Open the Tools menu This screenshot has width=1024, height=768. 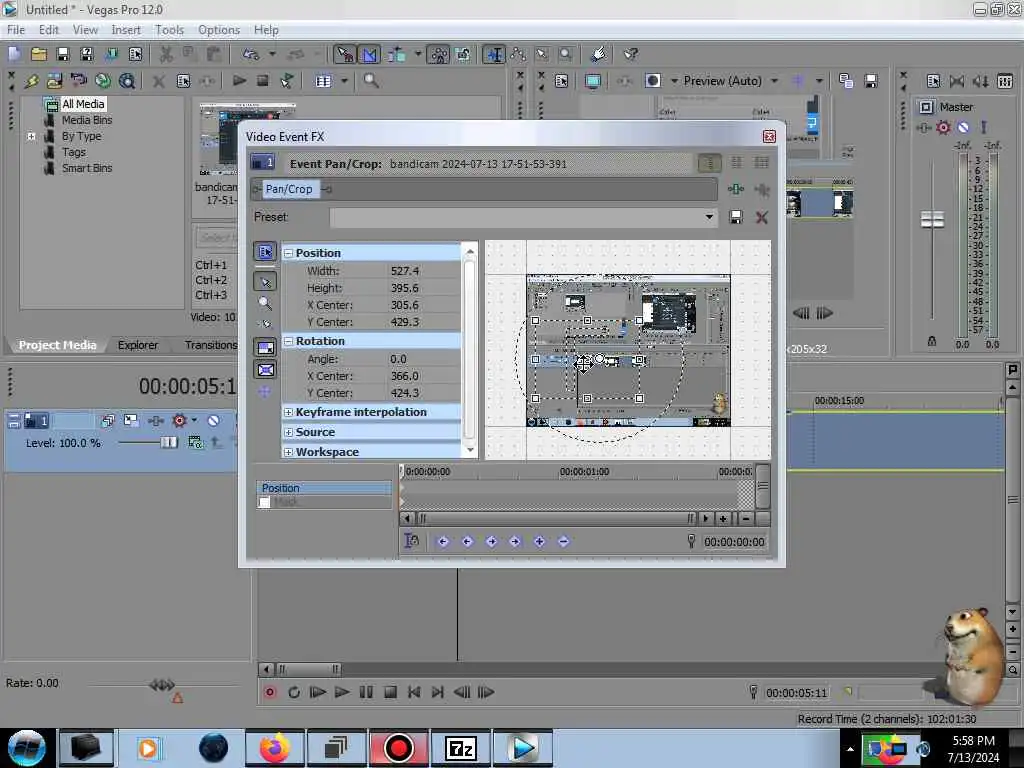[169, 30]
